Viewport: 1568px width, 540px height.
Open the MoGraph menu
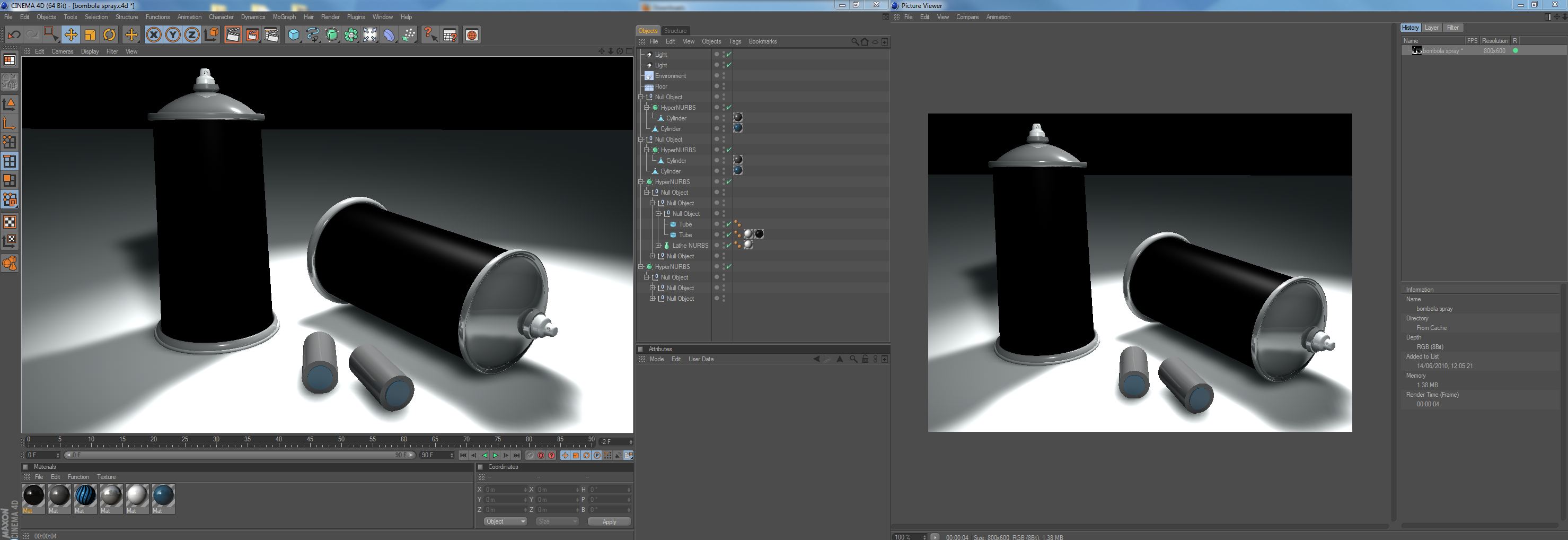[284, 17]
